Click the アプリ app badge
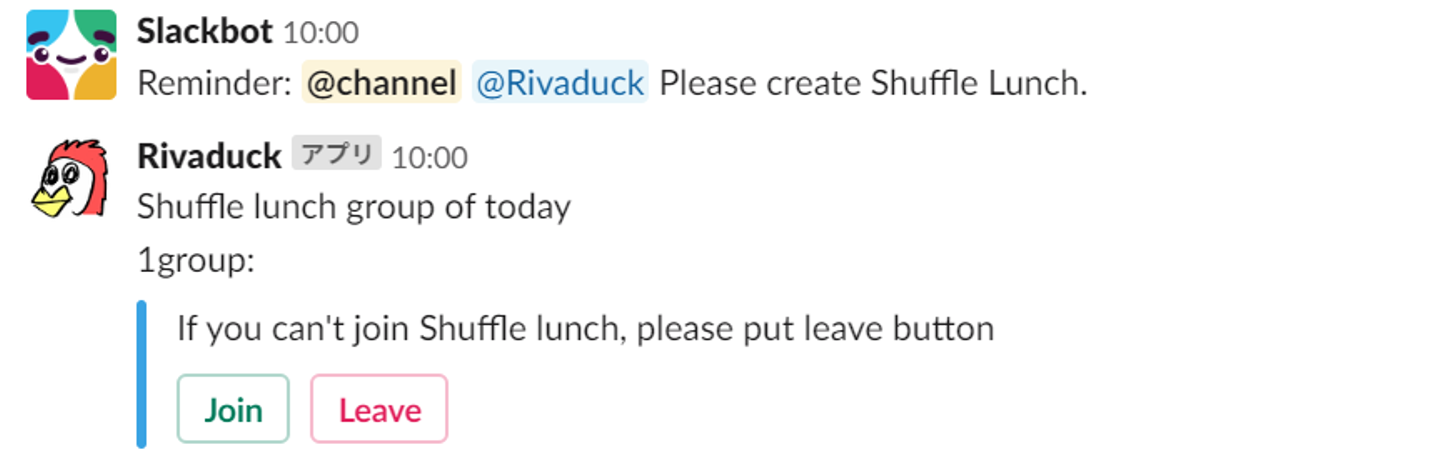Image resolution: width=1440 pixels, height=454 pixels. (x=336, y=155)
